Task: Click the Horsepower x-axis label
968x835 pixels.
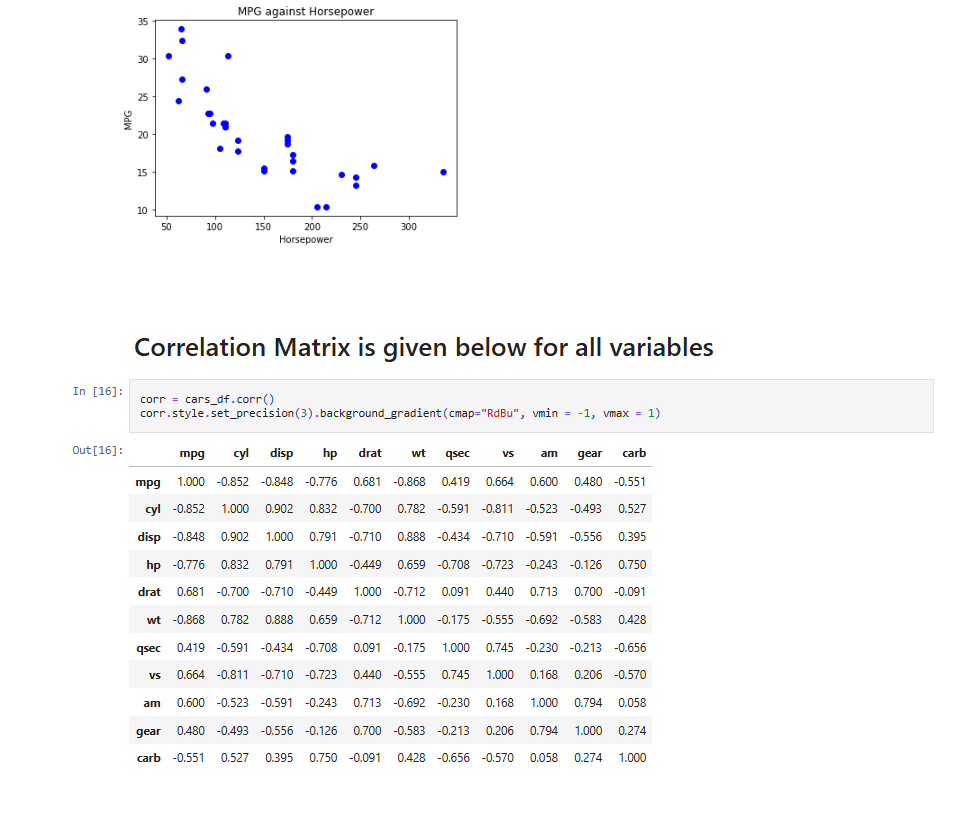Action: [306, 239]
